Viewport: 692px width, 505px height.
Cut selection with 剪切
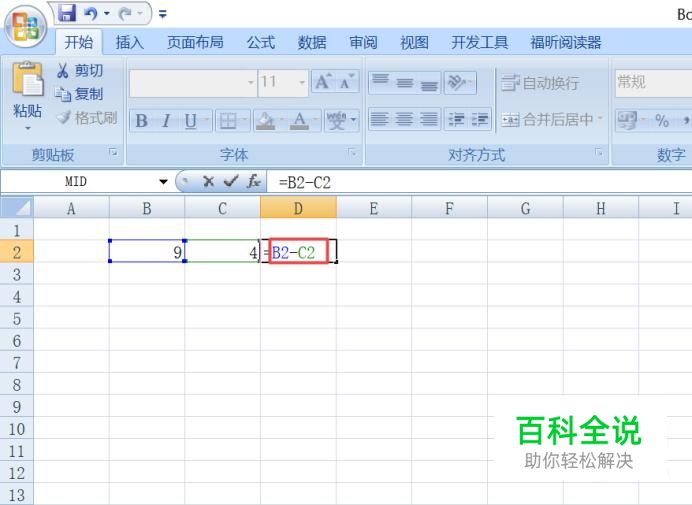coord(80,70)
